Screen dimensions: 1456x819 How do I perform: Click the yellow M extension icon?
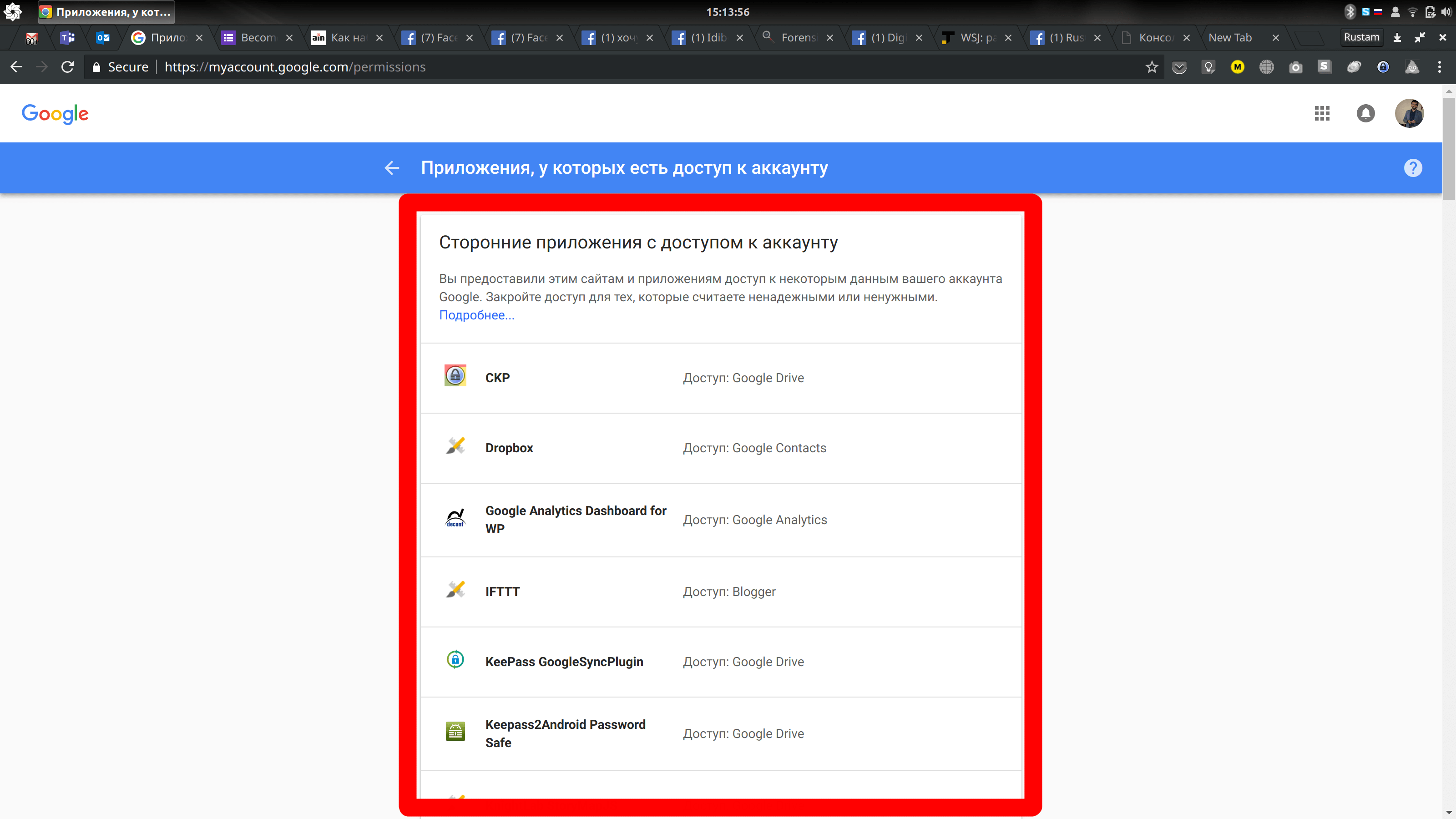point(1237,67)
